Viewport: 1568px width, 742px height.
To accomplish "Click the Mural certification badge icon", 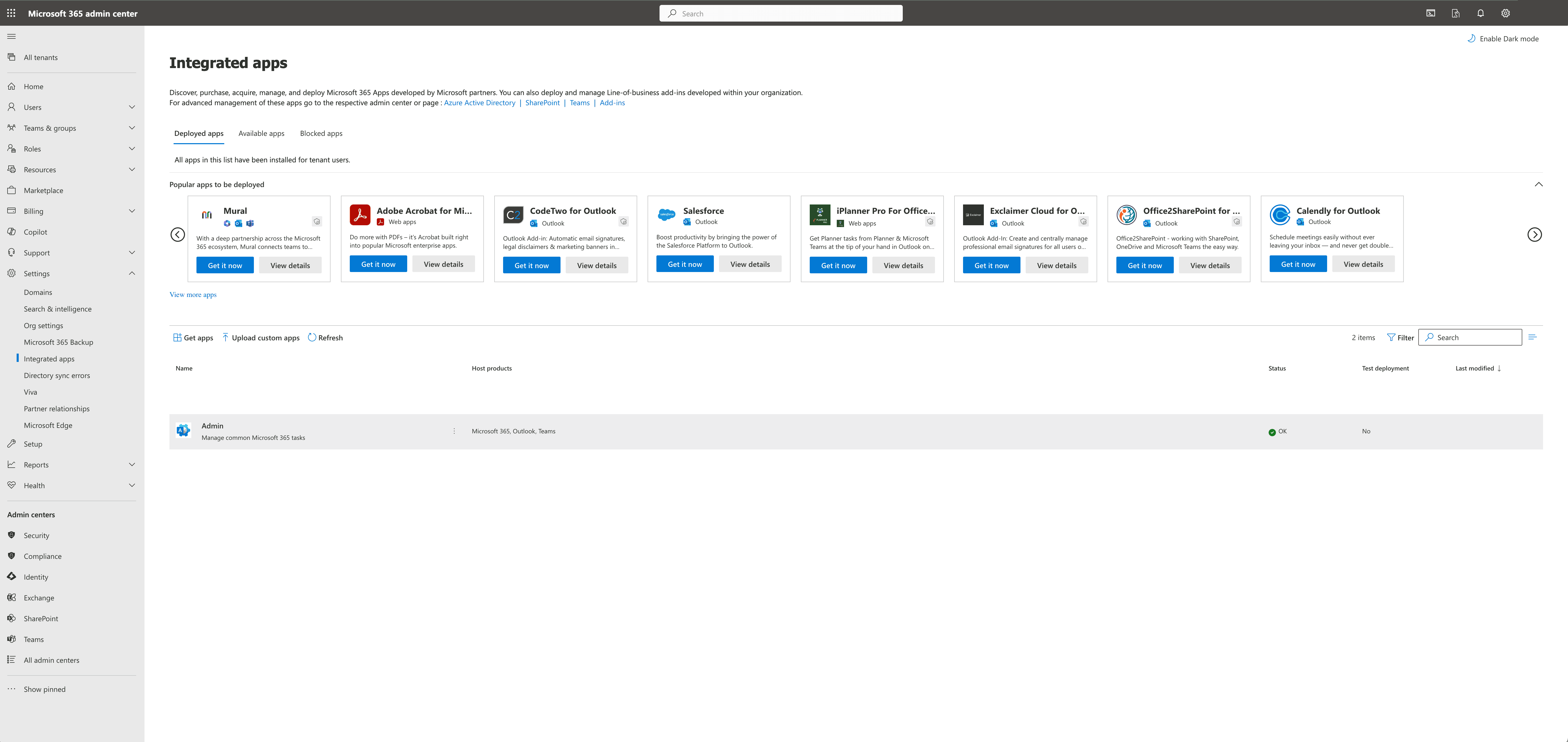I will 317,222.
